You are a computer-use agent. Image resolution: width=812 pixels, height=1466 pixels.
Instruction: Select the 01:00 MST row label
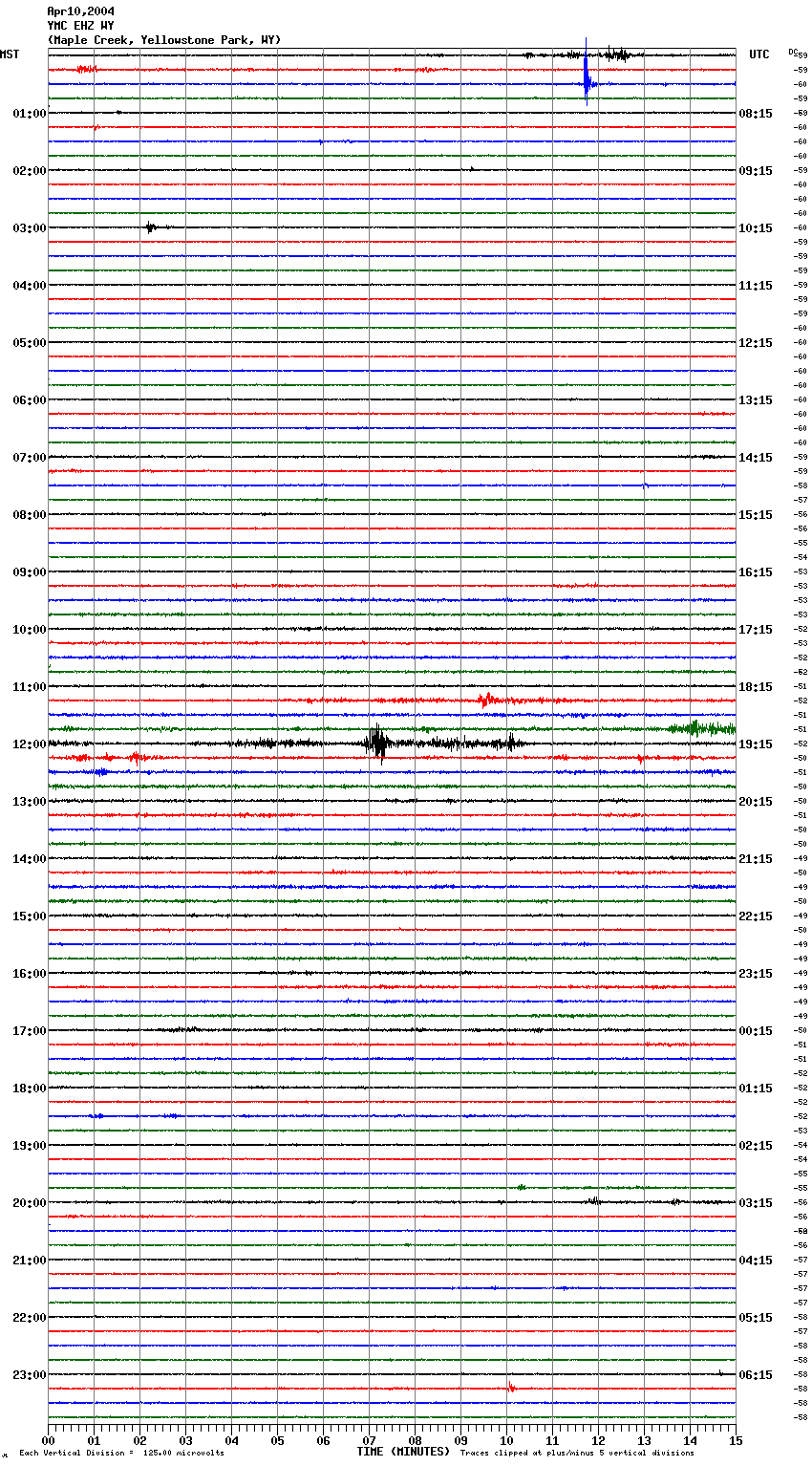point(29,113)
